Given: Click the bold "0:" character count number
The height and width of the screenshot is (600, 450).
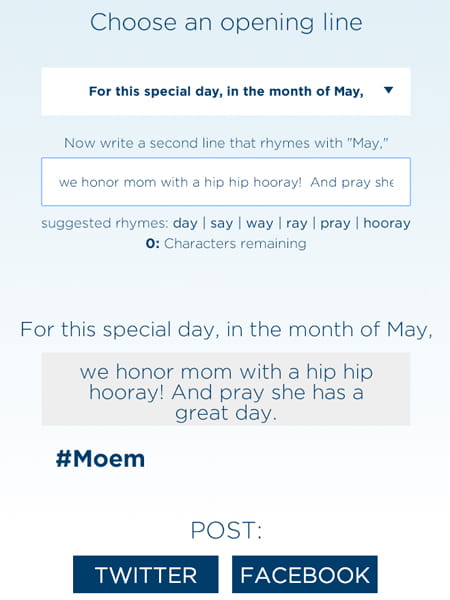Looking at the screenshot, I should coord(152,243).
